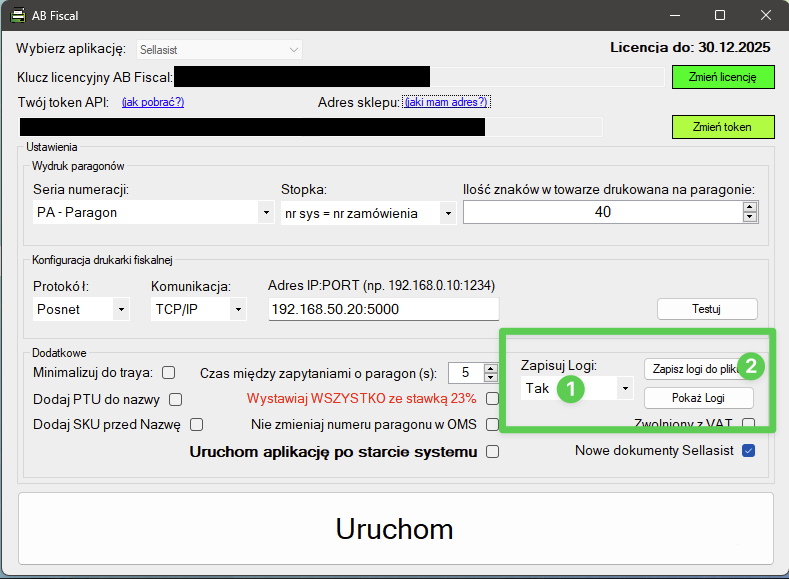Viewport: 789px width, 579px height.
Task: Toggle Dodaj PTU do nazwy checkbox
Action: 176,399
